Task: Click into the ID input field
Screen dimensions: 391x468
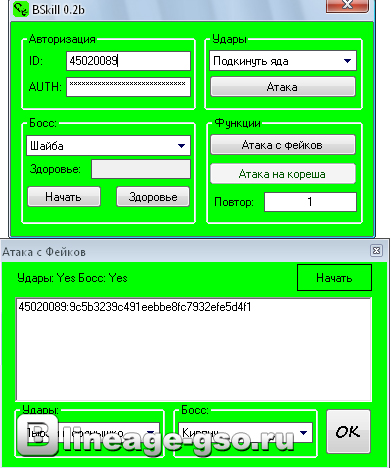Action: coord(128,61)
